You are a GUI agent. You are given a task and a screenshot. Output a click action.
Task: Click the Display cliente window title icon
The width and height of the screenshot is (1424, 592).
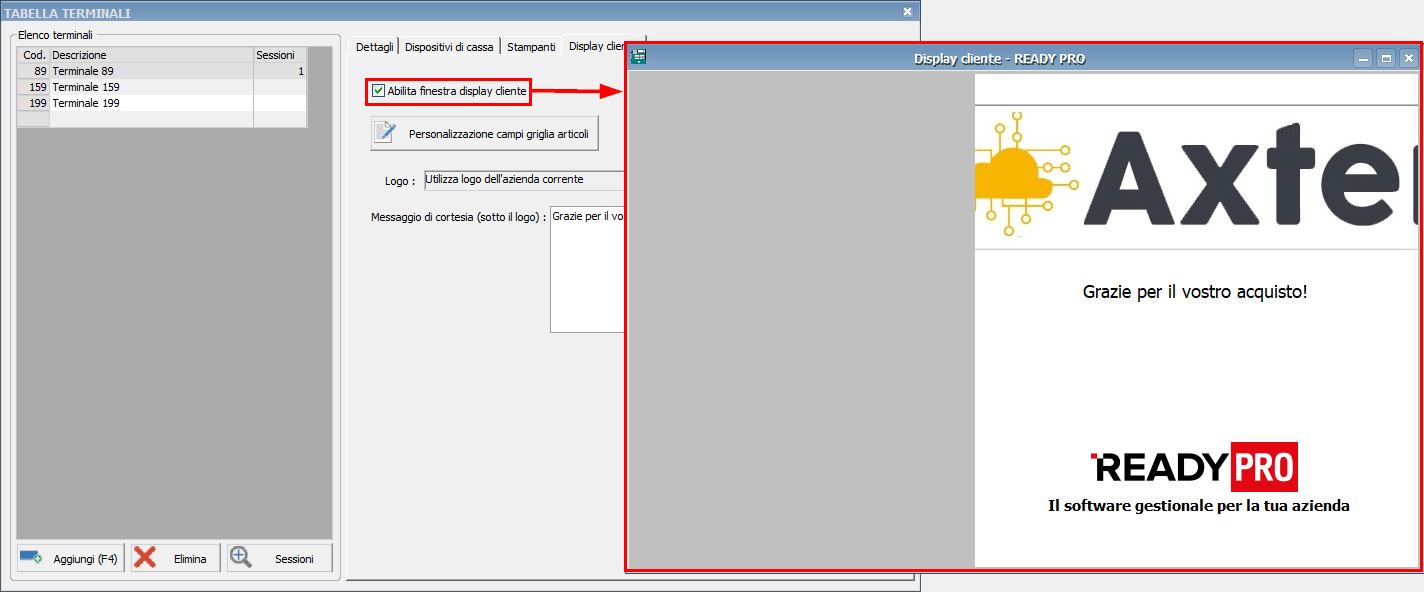point(639,57)
